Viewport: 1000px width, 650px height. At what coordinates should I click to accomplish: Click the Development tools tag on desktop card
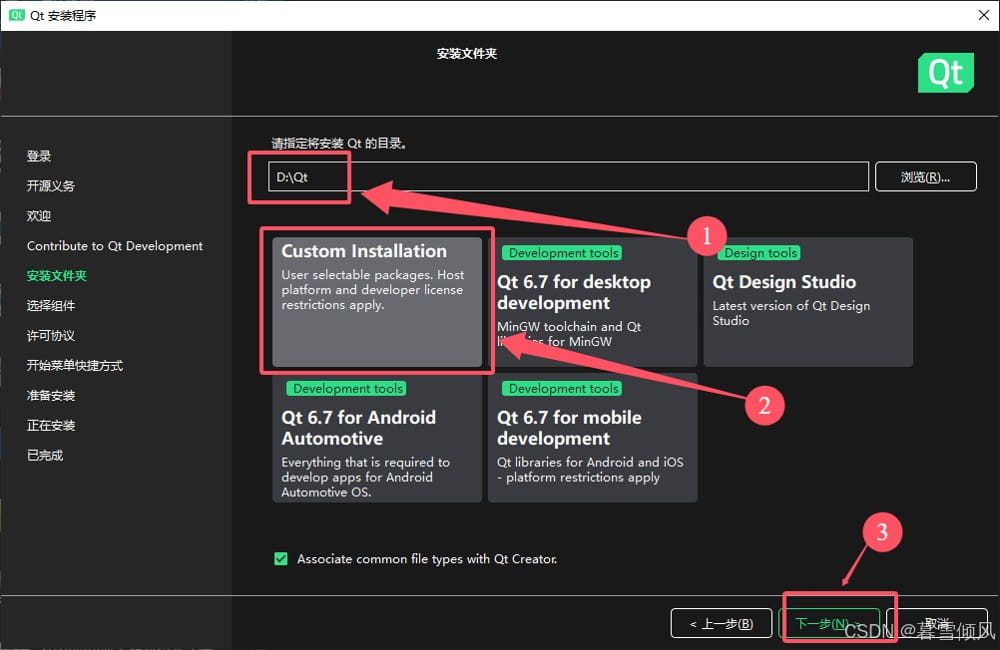[562, 253]
